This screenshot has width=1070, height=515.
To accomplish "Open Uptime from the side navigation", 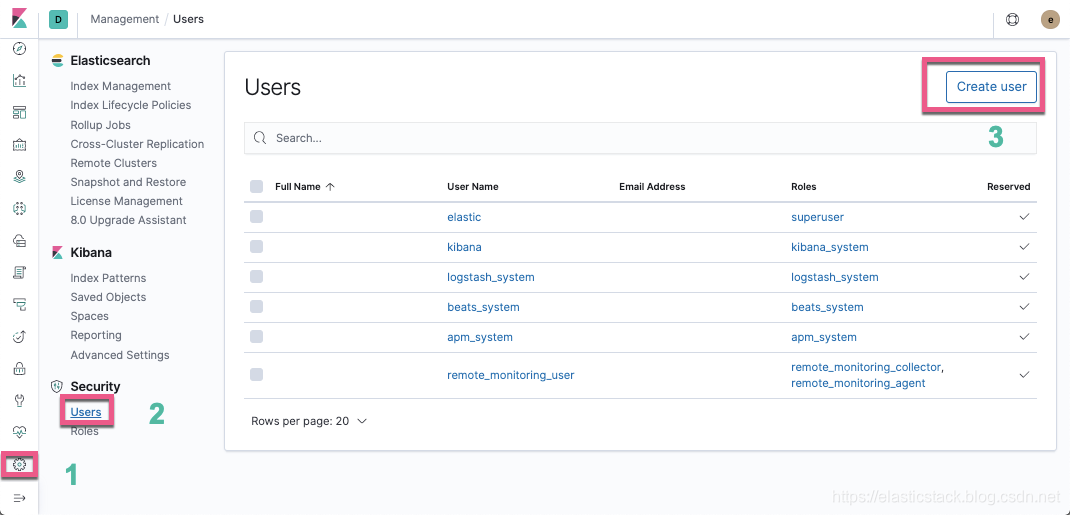I will coord(20,336).
